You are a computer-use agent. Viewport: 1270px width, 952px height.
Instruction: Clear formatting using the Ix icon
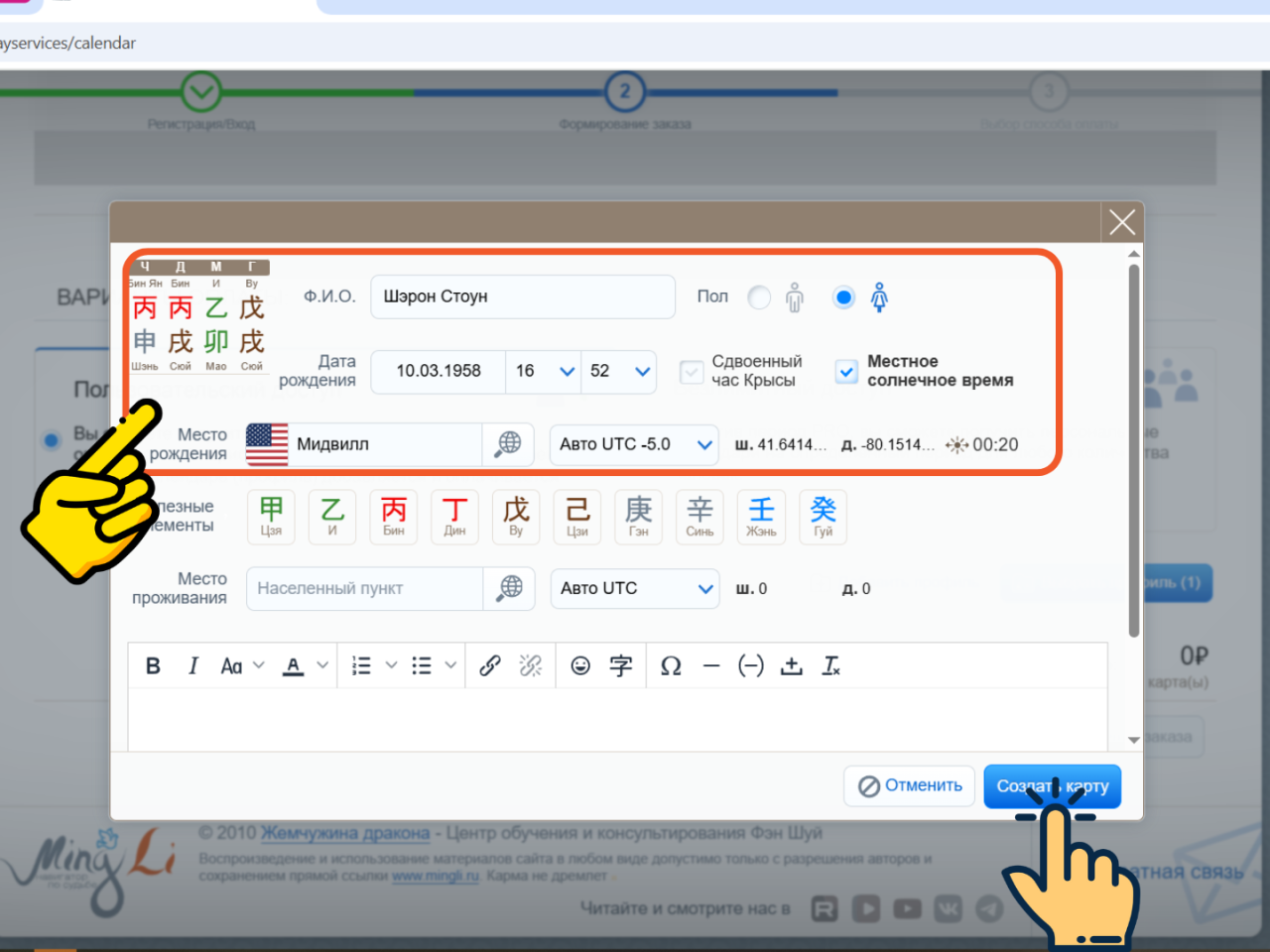click(x=831, y=665)
